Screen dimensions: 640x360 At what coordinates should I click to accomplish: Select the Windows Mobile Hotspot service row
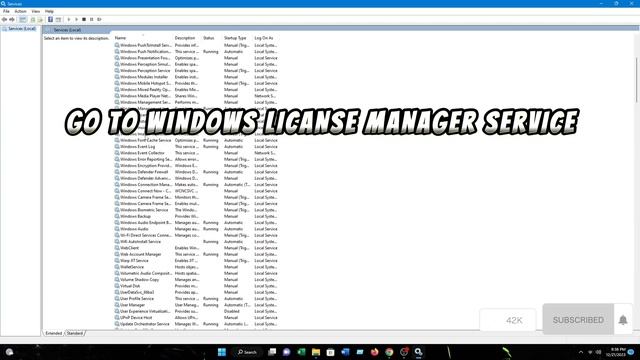coord(196,83)
